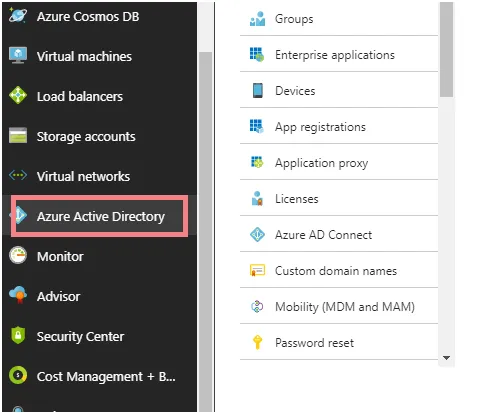The height and width of the screenshot is (413, 480).
Task: Click the Password reset key icon
Action: coord(257,342)
